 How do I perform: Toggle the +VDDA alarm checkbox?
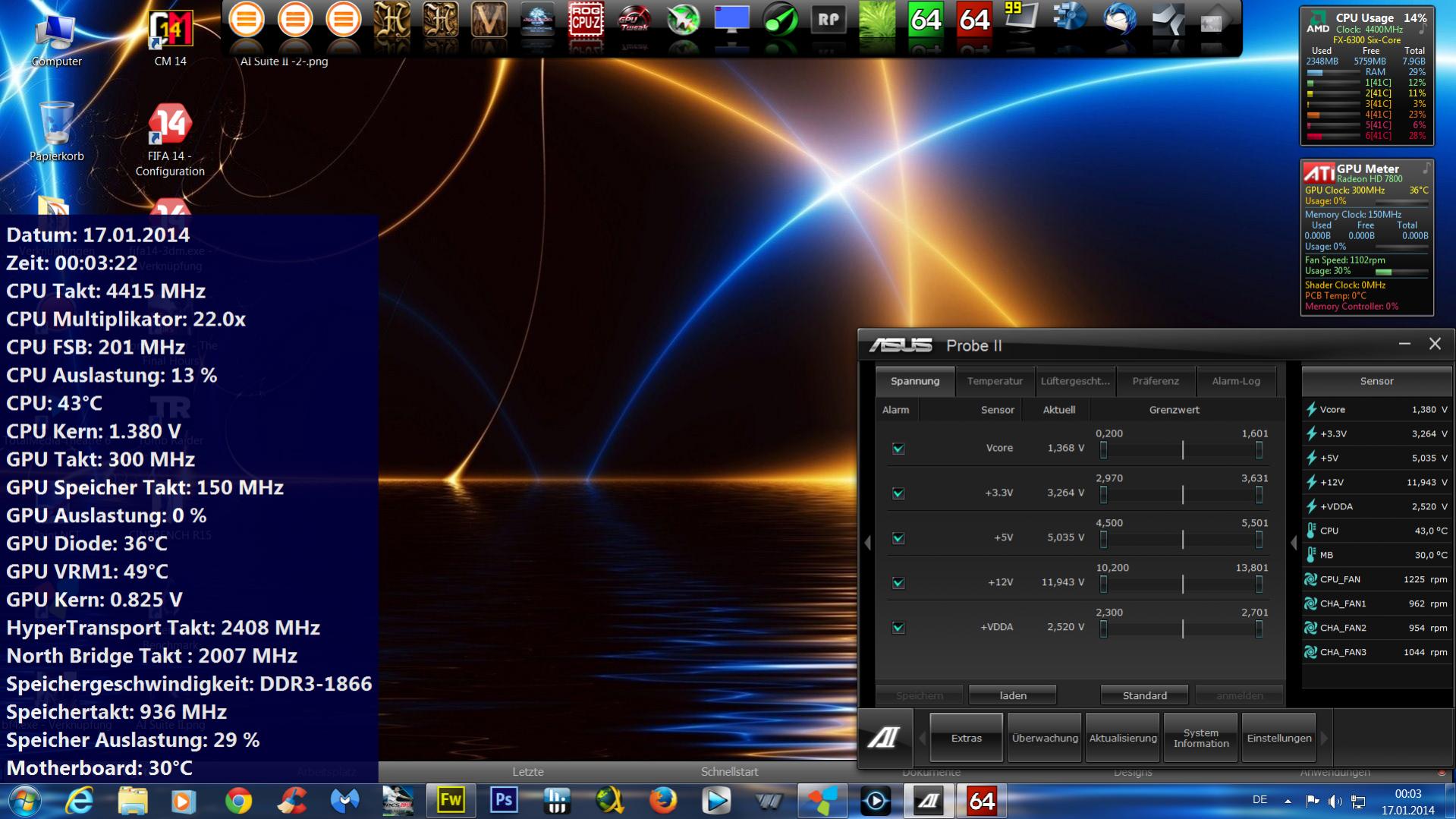[898, 628]
